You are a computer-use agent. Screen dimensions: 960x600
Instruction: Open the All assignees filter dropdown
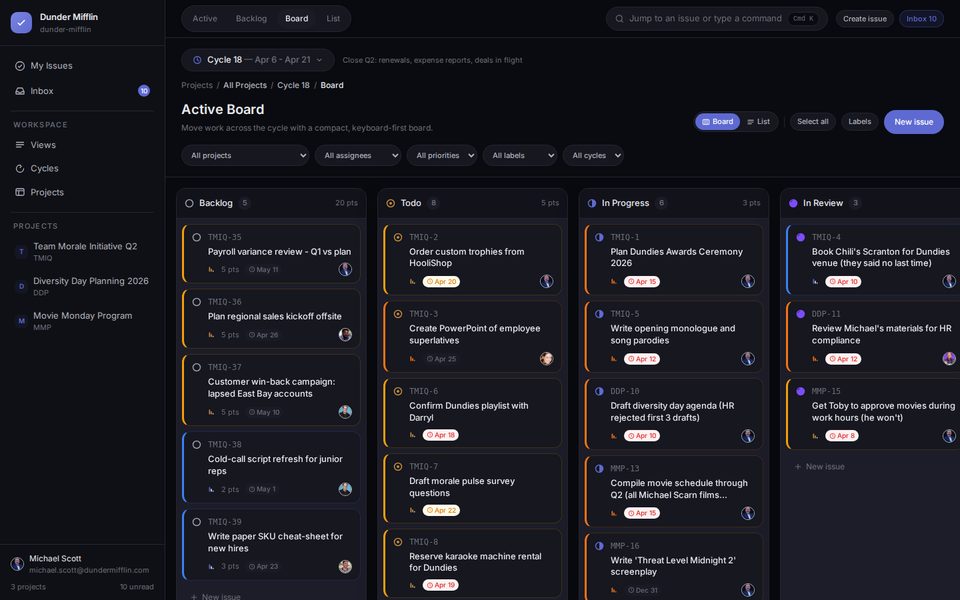coord(358,156)
